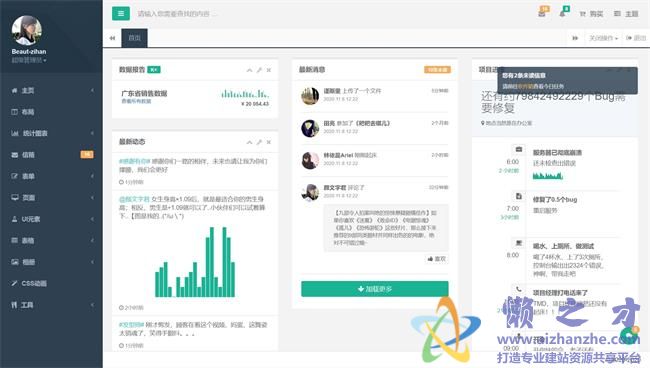Open the 布局 sidebar item
Image resolution: width=650 pixels, height=368 pixels.
click(28, 112)
